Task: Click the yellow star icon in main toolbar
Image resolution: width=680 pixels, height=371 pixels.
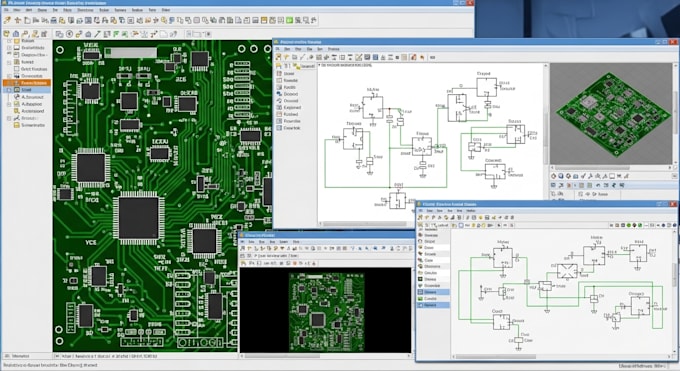Action: pos(18,20)
